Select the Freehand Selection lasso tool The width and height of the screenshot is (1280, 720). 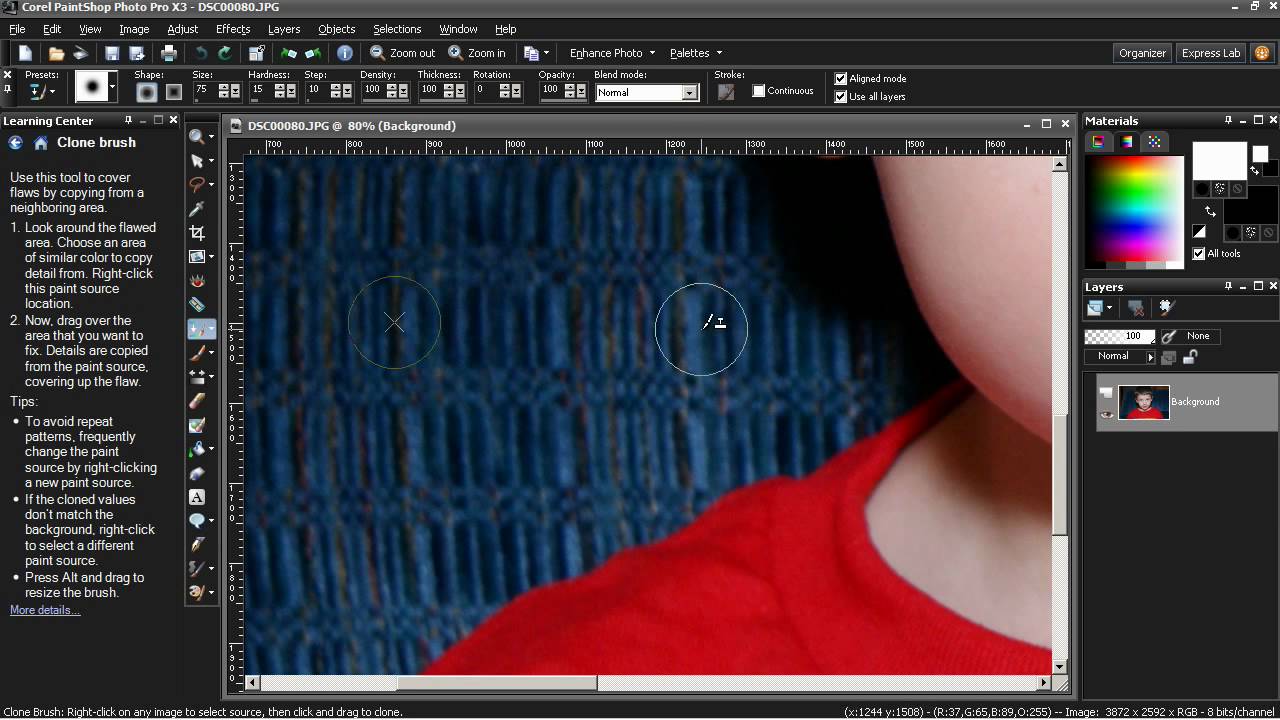coord(197,185)
